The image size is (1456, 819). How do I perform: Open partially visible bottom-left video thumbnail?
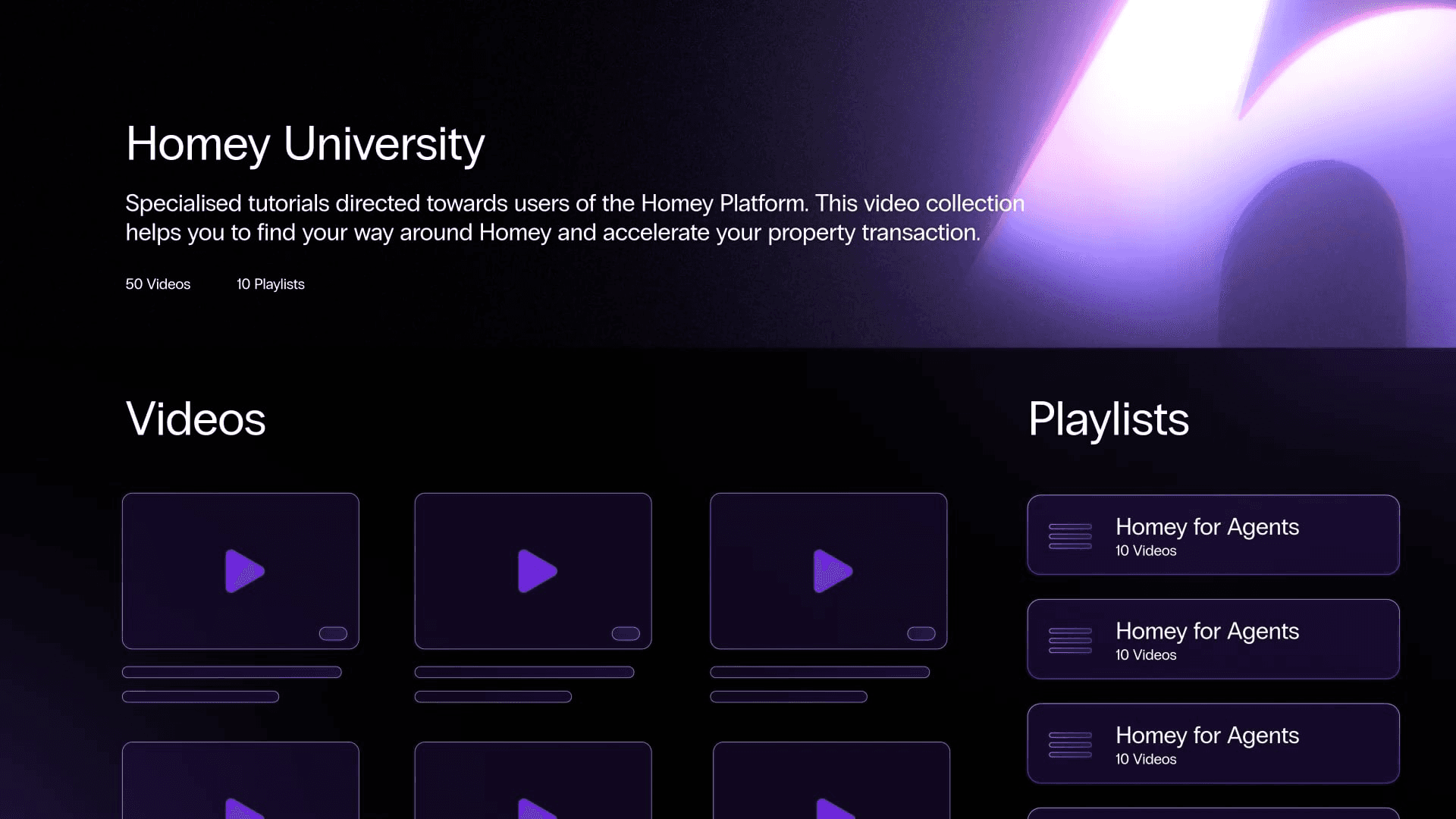240,781
